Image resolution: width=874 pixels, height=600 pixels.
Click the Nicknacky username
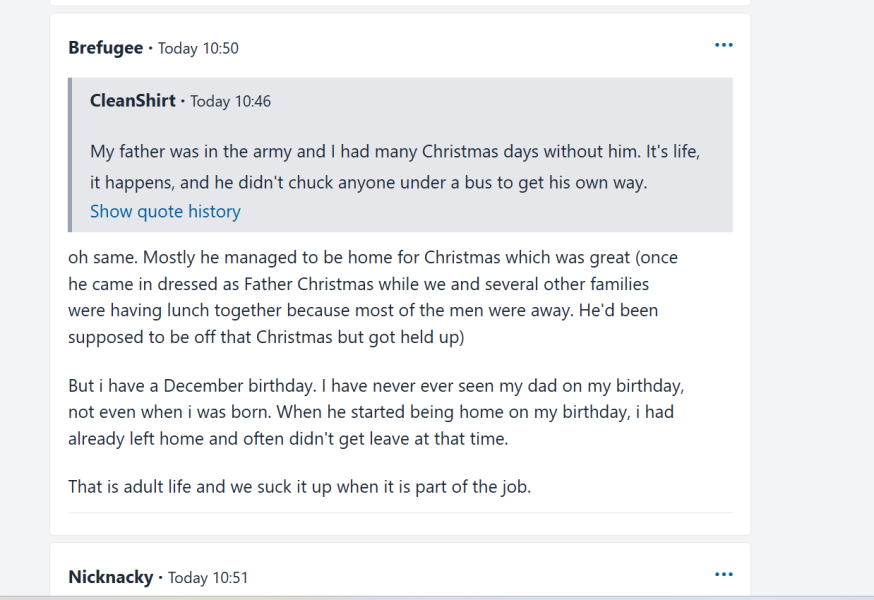110,577
